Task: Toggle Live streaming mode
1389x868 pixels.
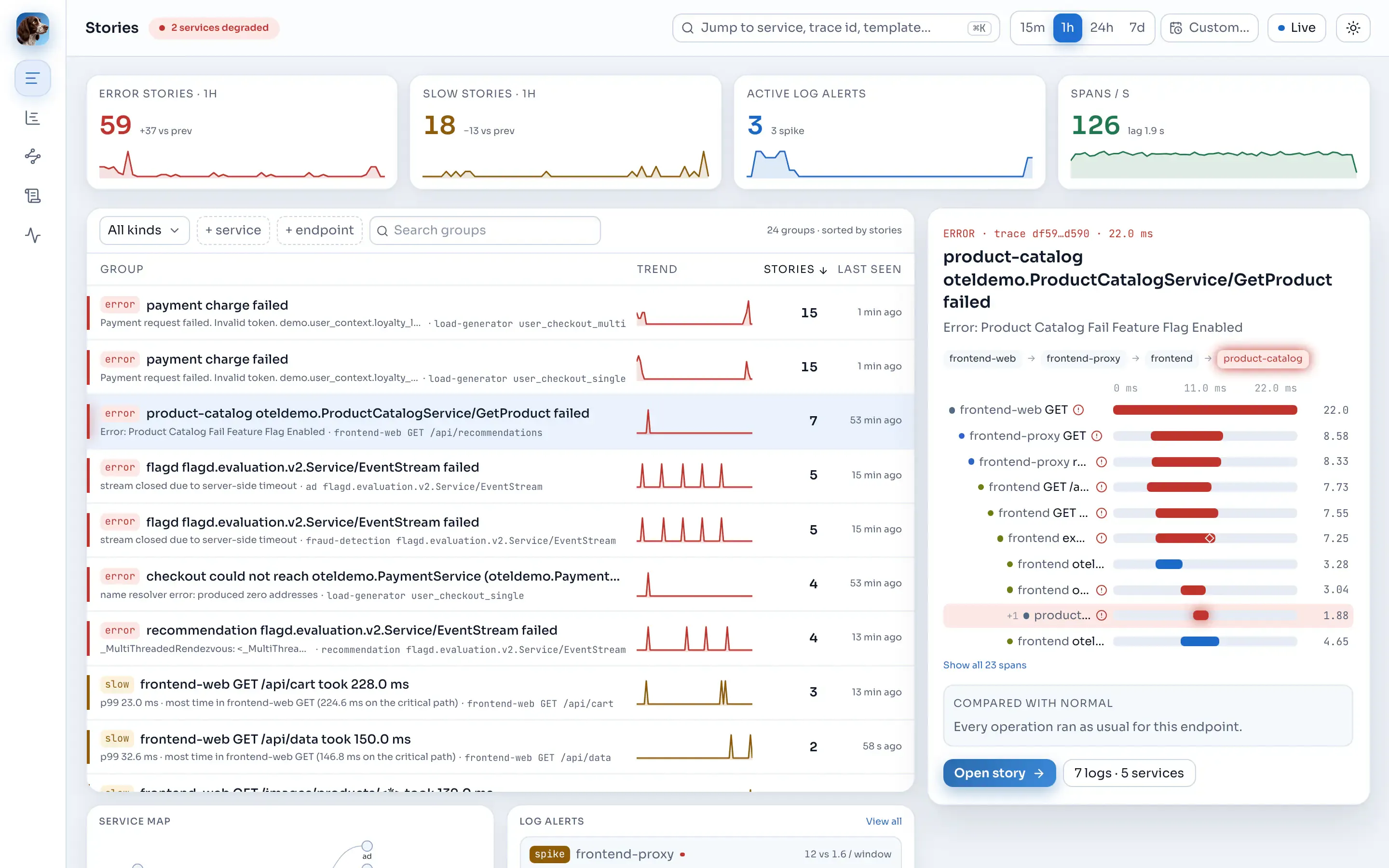Action: click(x=1296, y=27)
